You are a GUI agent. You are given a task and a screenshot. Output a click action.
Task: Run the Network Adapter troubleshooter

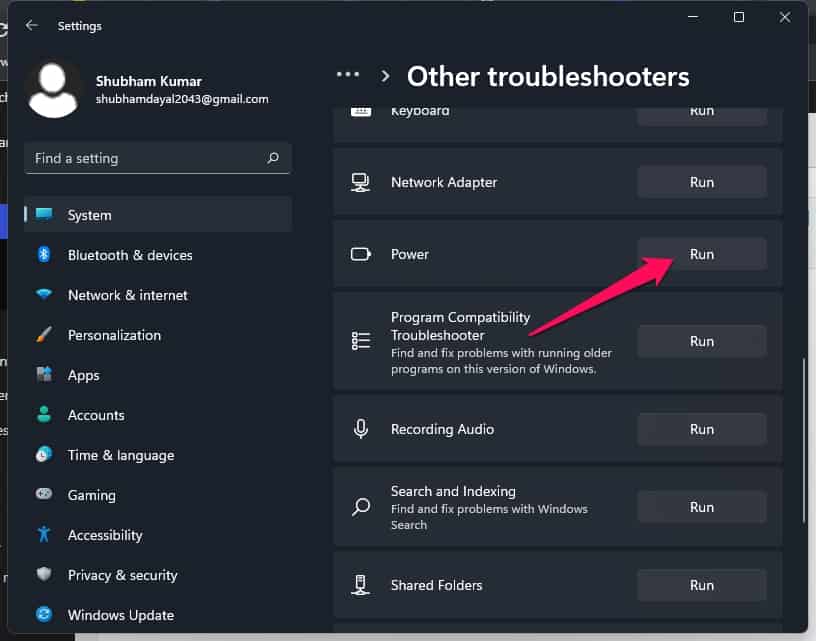pyautogui.click(x=702, y=182)
